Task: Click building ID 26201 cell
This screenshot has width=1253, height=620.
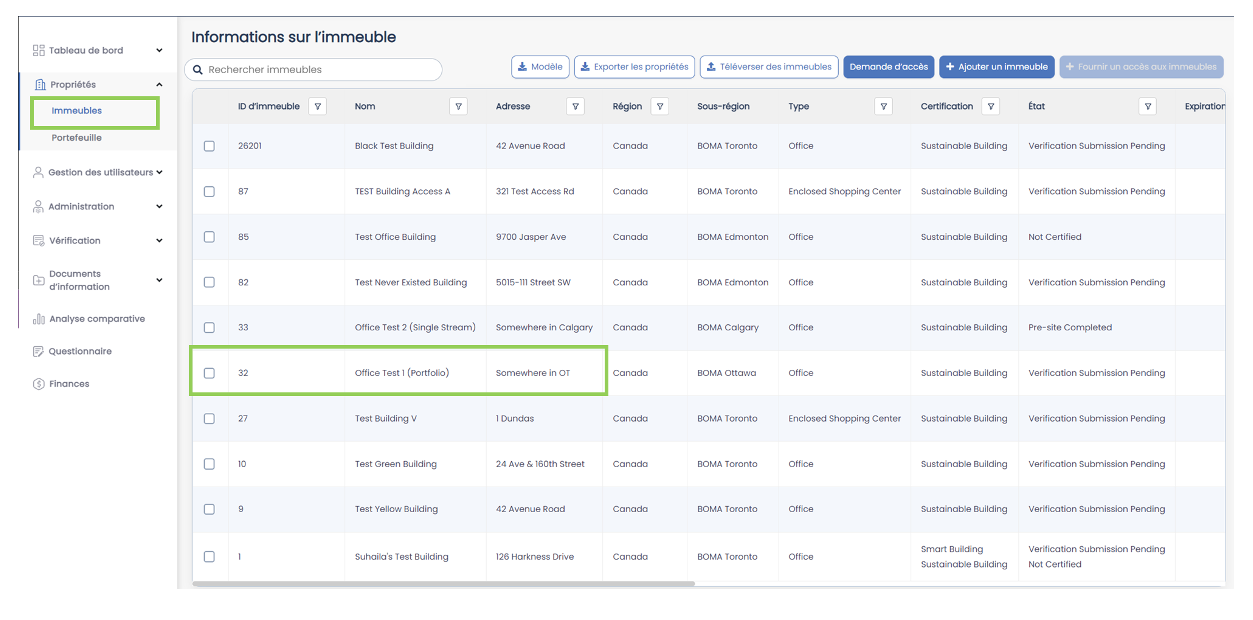Action: coord(249,146)
